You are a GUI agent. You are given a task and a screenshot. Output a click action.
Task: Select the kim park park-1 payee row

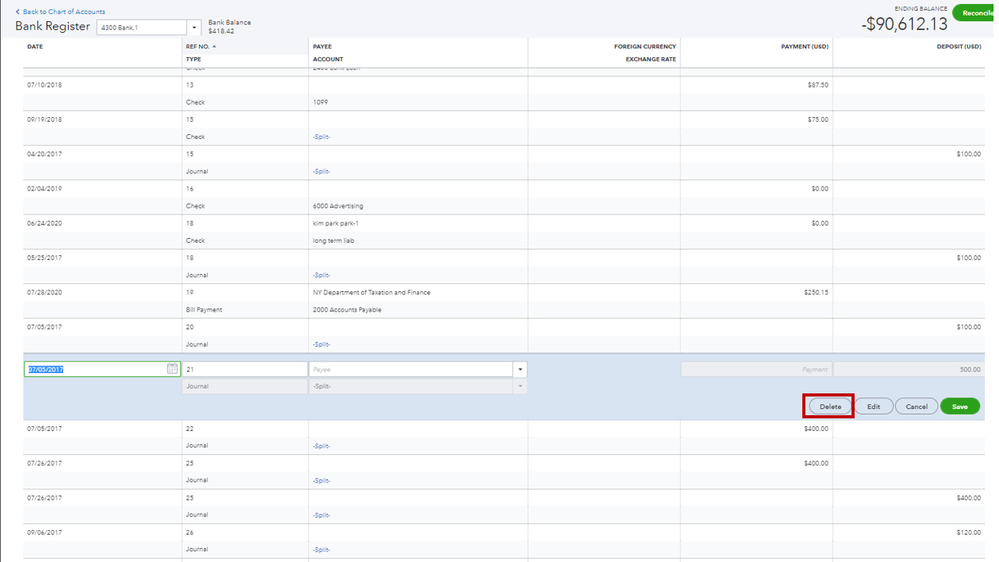click(x=336, y=224)
